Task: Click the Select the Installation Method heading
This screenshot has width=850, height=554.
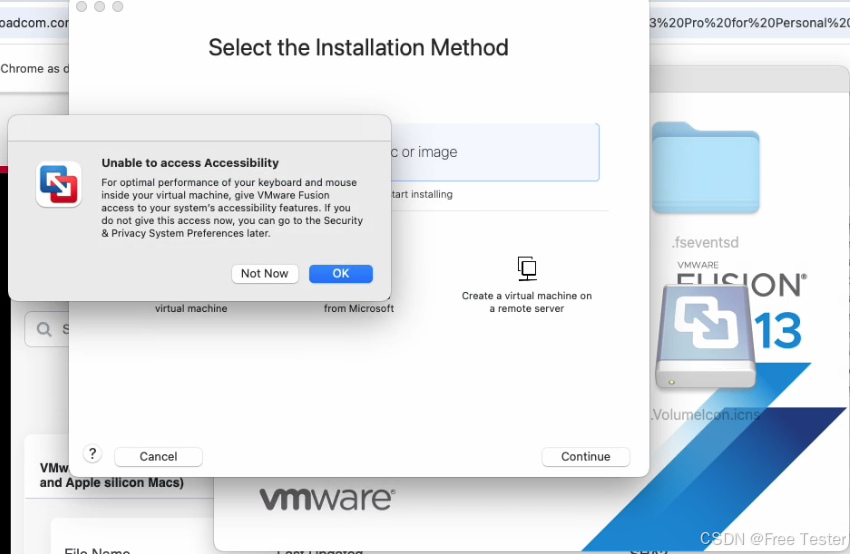Action: coord(358,48)
